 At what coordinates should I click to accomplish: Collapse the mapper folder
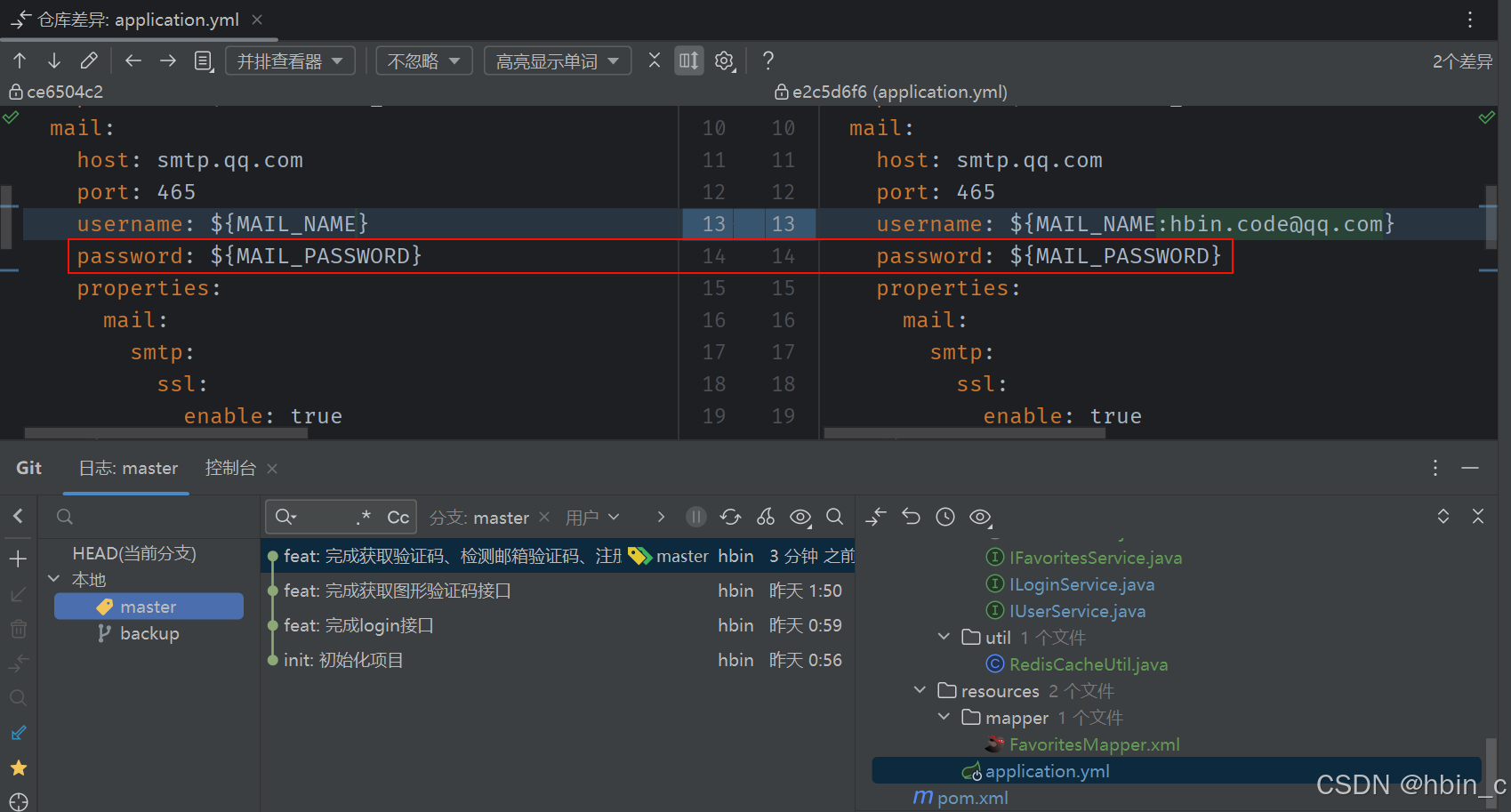click(x=944, y=717)
